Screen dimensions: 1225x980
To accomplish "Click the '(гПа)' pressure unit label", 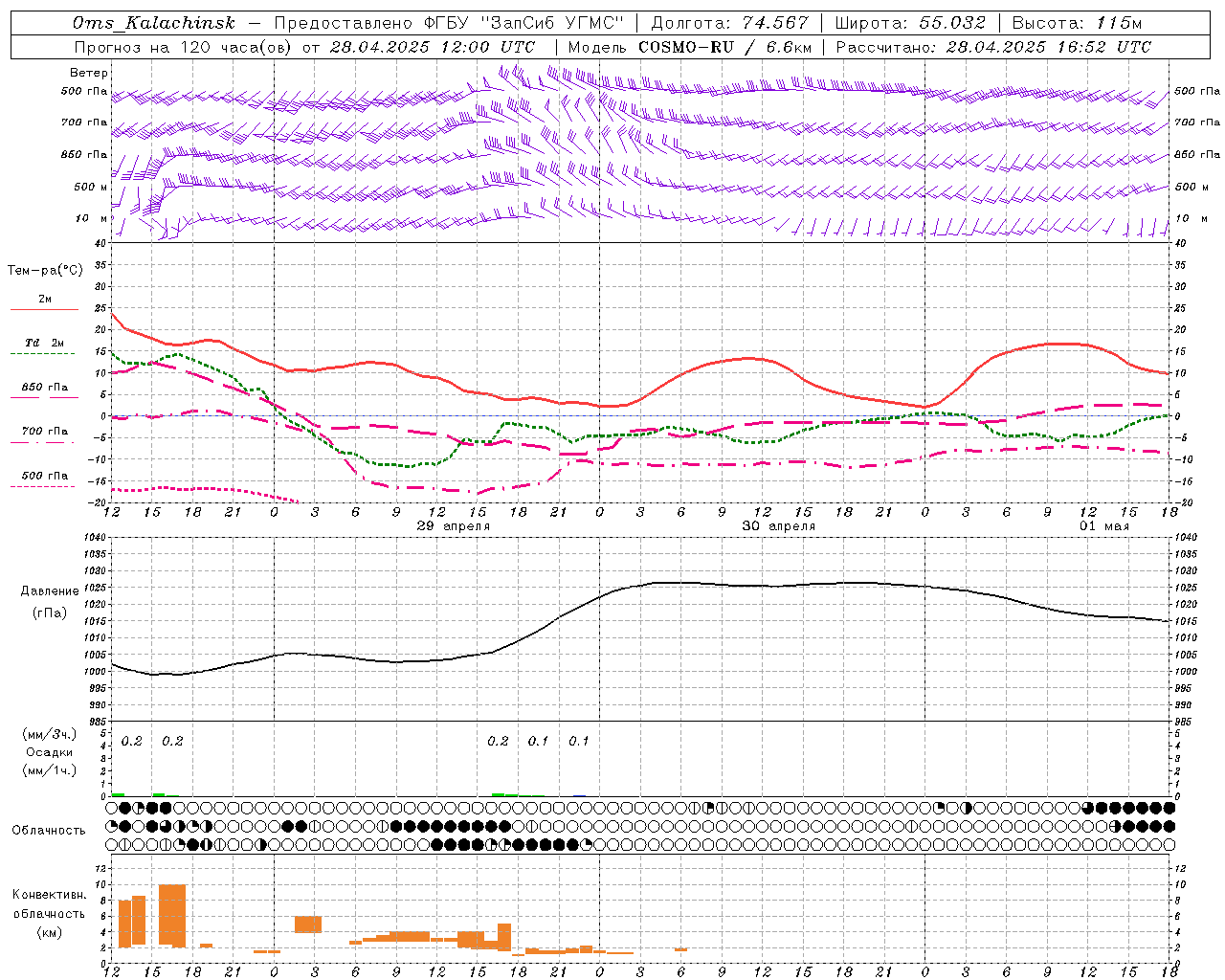I will coord(50,613).
